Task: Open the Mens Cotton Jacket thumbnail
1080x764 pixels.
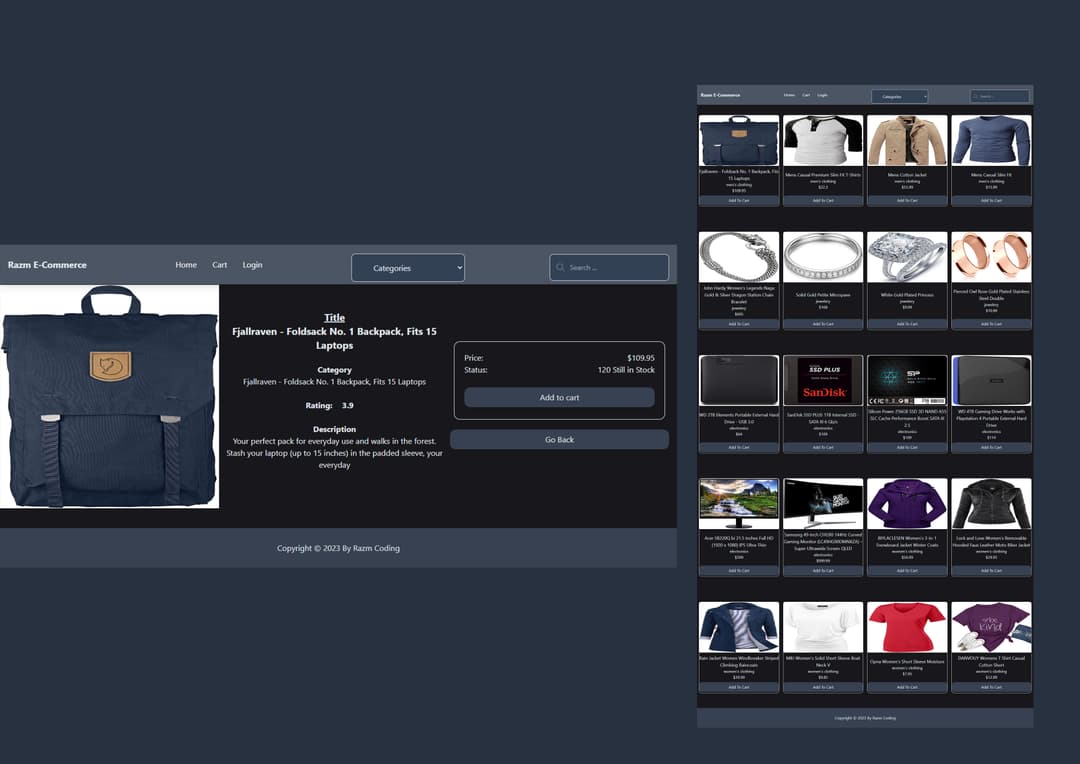Action: 907,141
